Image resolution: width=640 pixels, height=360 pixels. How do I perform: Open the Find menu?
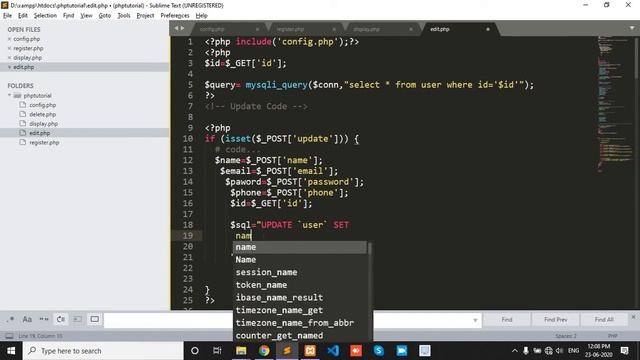click(x=68, y=16)
